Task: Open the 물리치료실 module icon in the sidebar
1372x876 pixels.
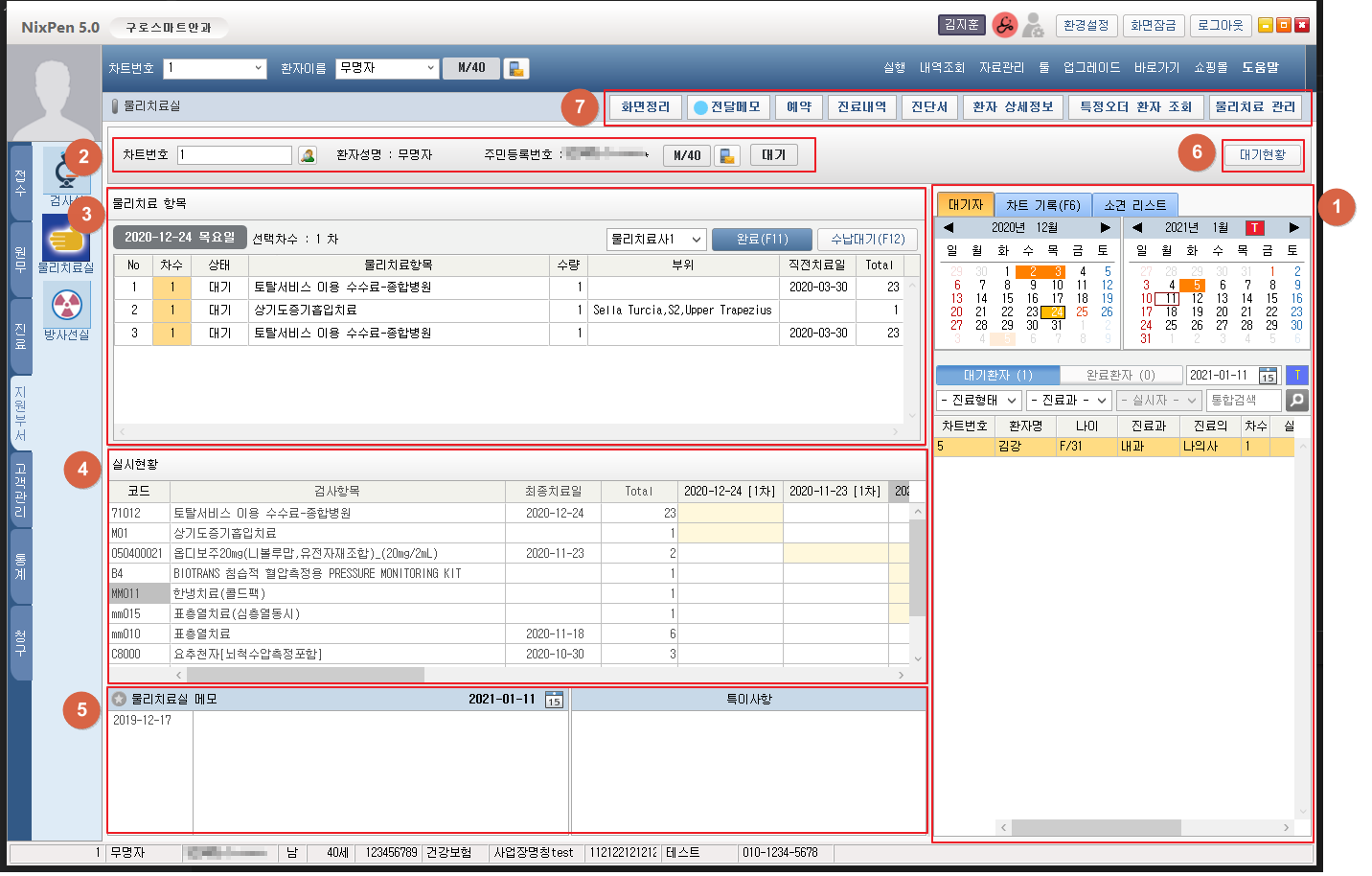Action: tap(65, 240)
